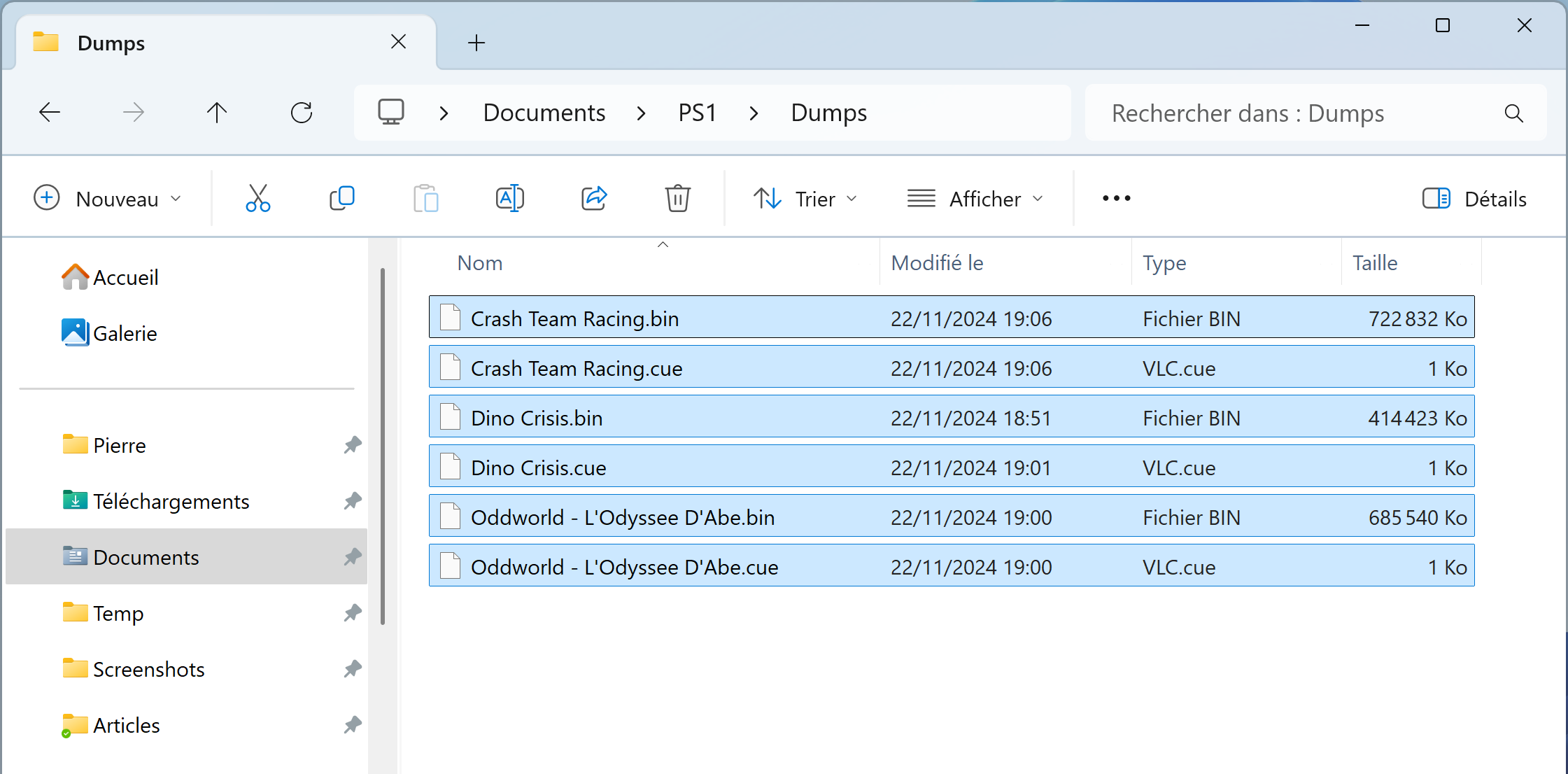Add a new tab with plus button

click(x=476, y=43)
